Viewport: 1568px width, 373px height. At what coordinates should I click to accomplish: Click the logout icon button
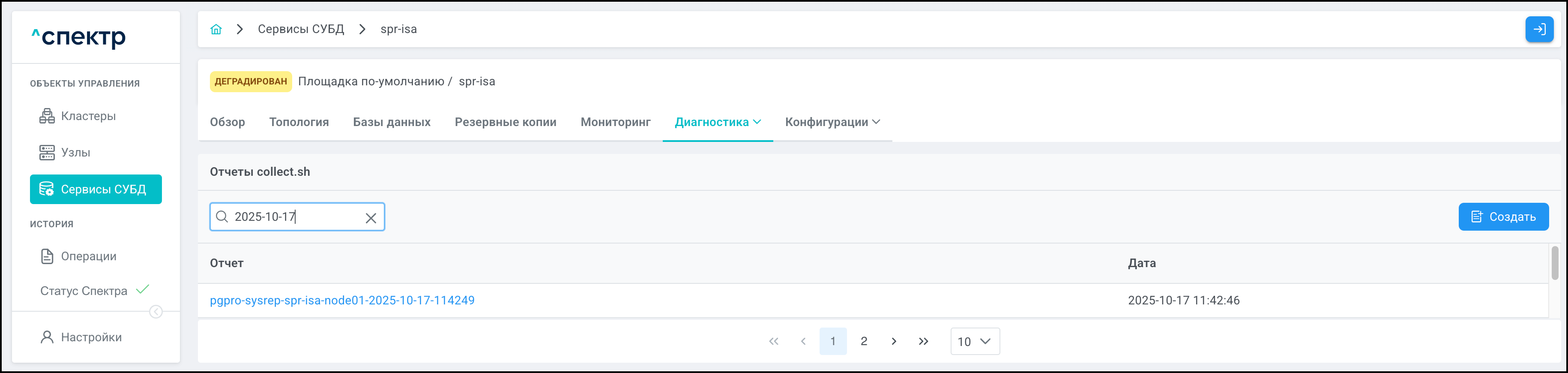1539,29
